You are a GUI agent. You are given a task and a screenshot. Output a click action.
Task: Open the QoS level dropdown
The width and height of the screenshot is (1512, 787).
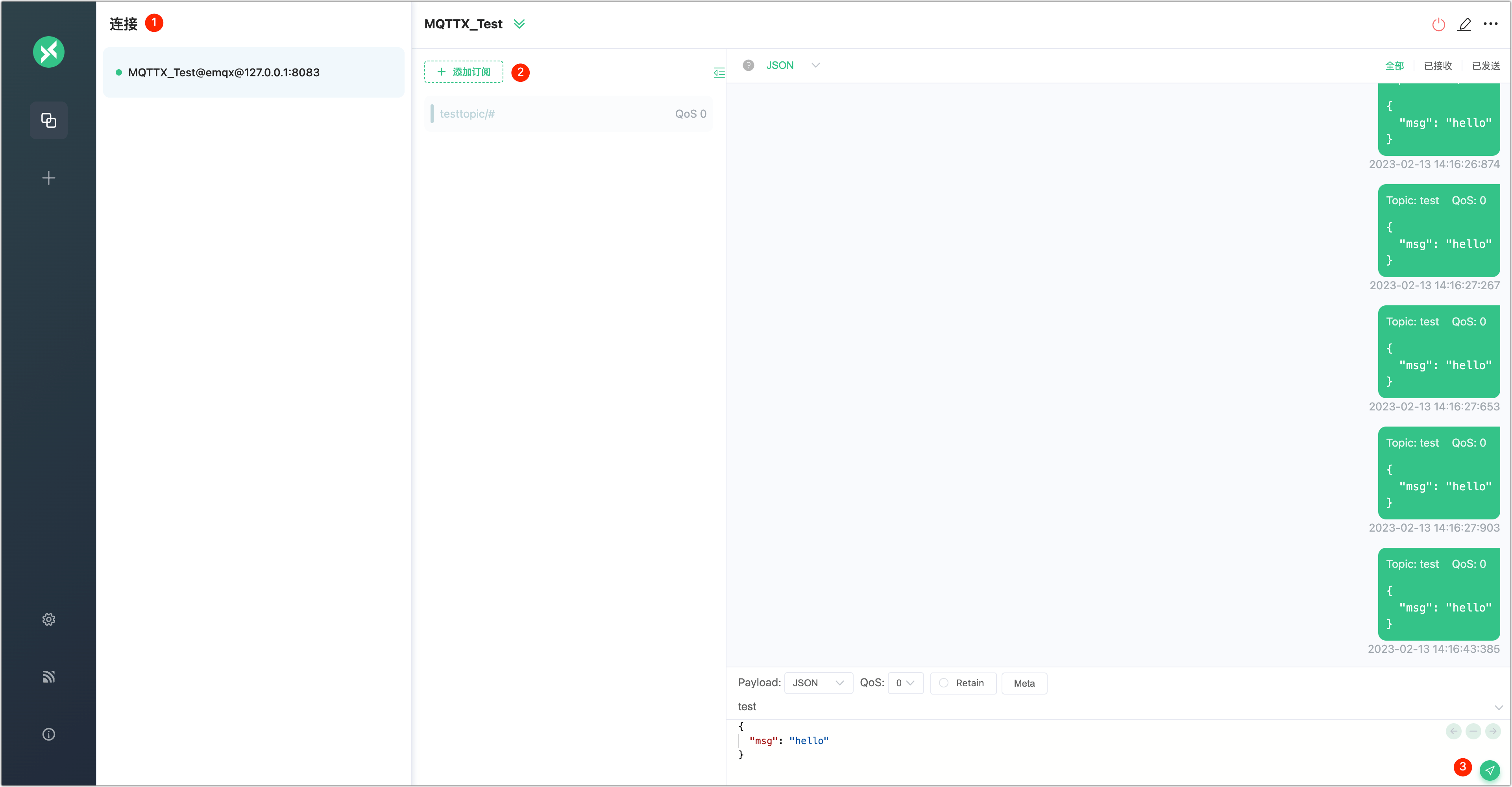906,683
